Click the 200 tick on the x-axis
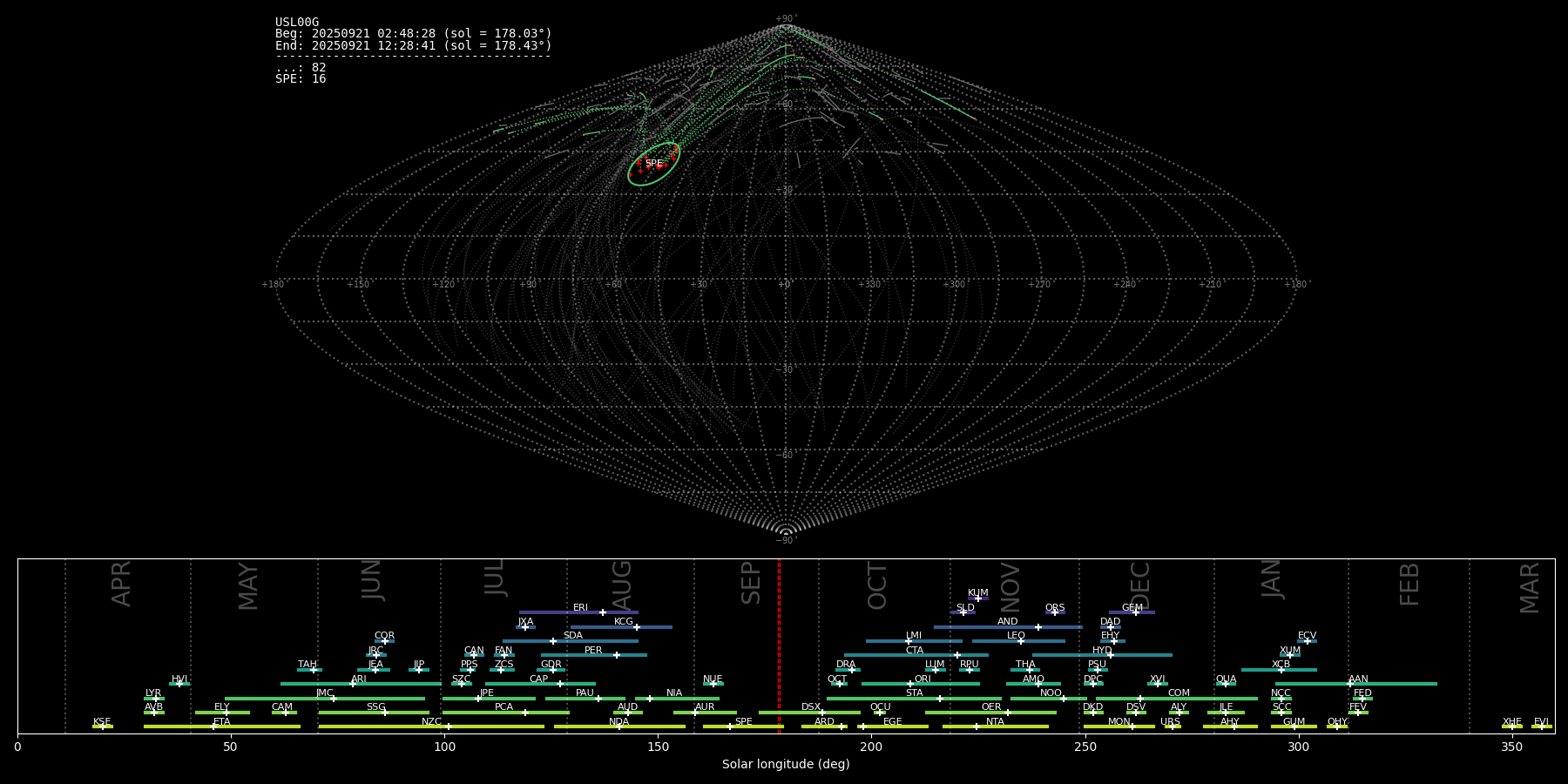 click(x=871, y=747)
